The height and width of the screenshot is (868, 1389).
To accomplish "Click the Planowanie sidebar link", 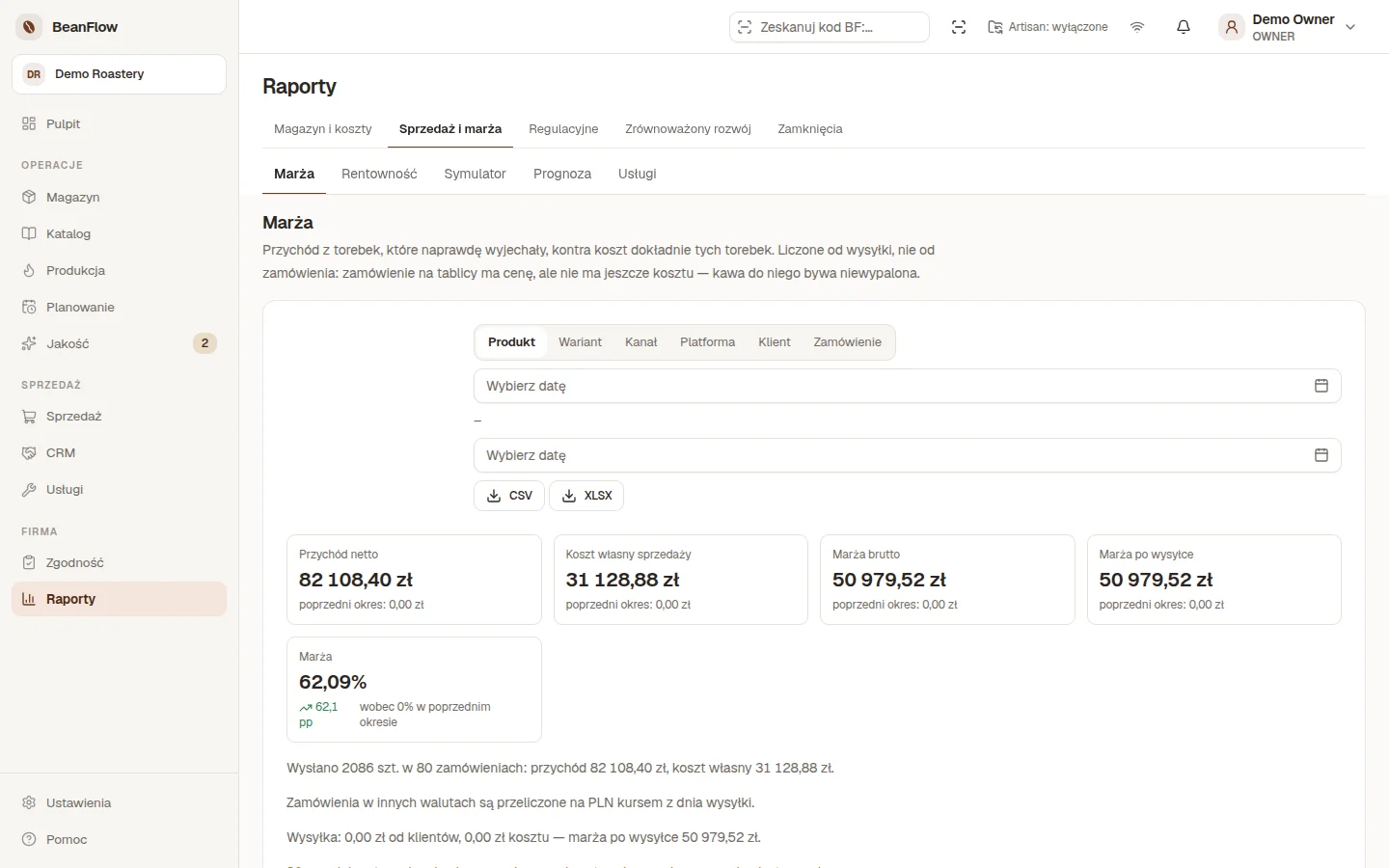I will click(x=119, y=307).
